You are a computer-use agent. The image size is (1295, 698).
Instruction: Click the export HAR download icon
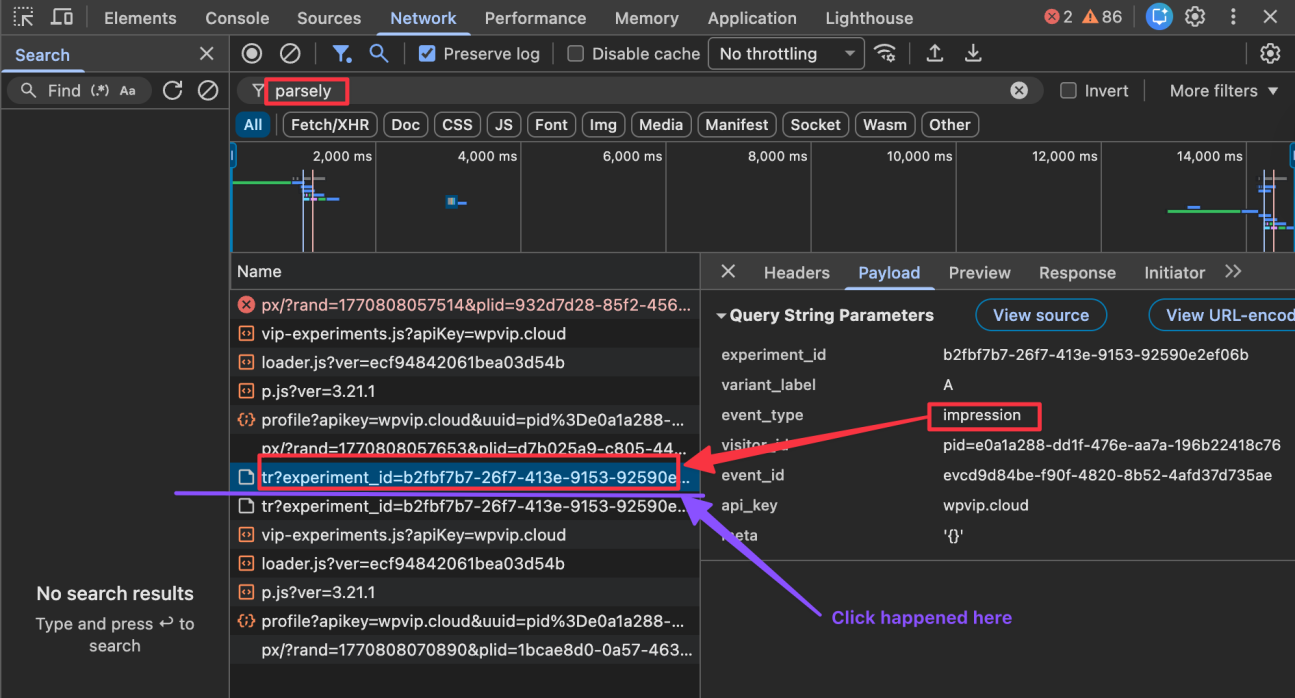(973, 53)
